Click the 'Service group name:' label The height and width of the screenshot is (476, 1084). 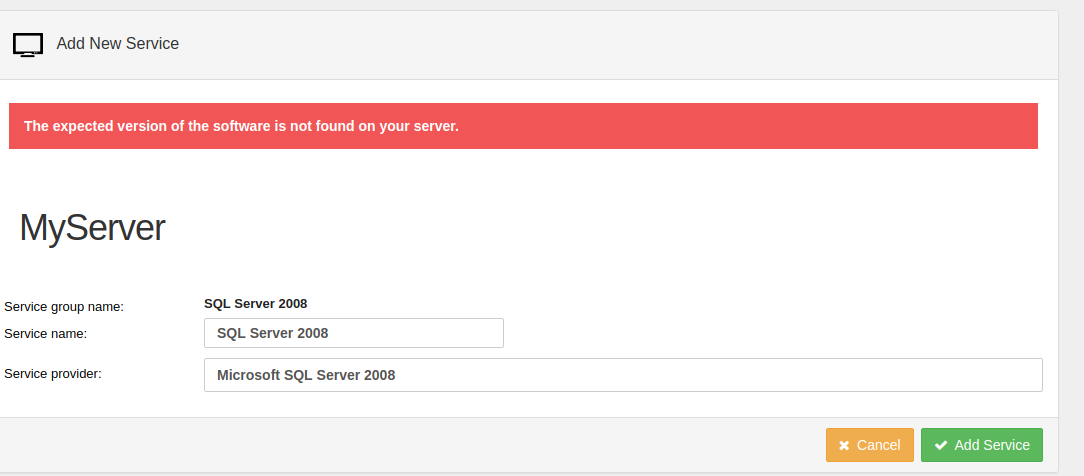pos(64,307)
